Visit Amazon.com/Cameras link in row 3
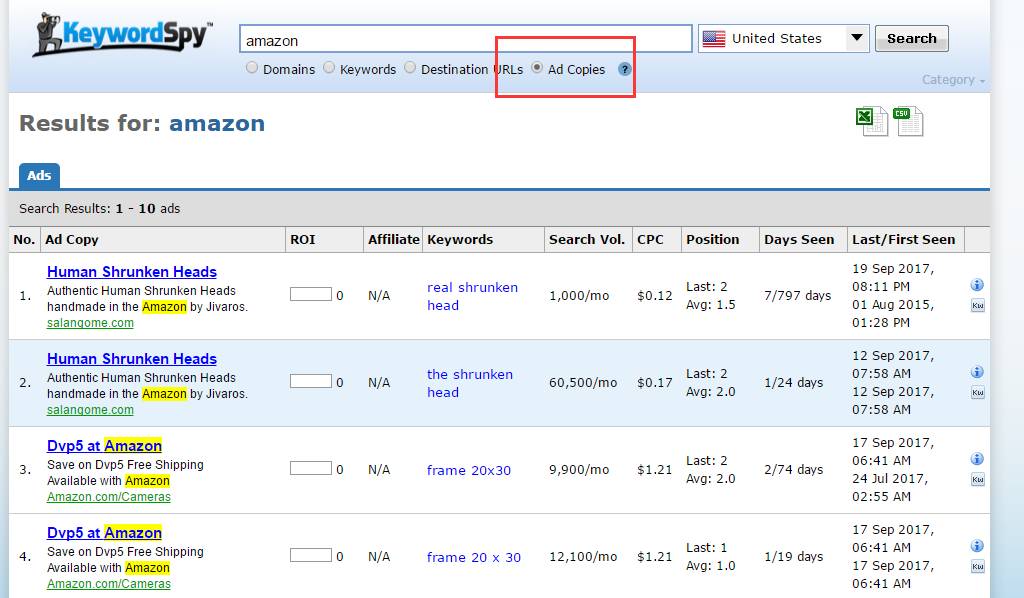This screenshot has height=598, width=1024. (x=109, y=496)
